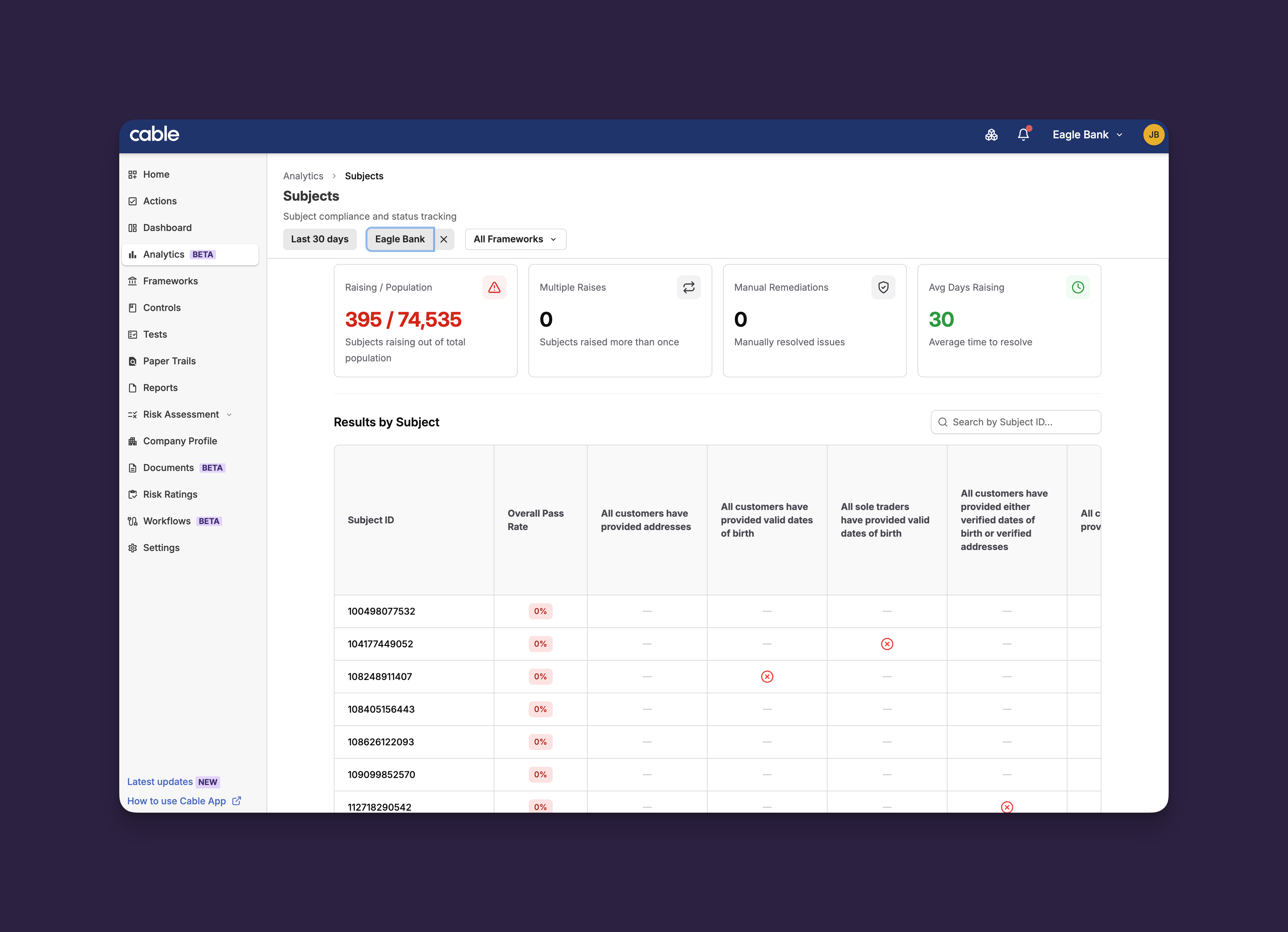Image resolution: width=1288 pixels, height=932 pixels.
Task: Click failed icon in row 112718290542
Action: pos(1006,807)
